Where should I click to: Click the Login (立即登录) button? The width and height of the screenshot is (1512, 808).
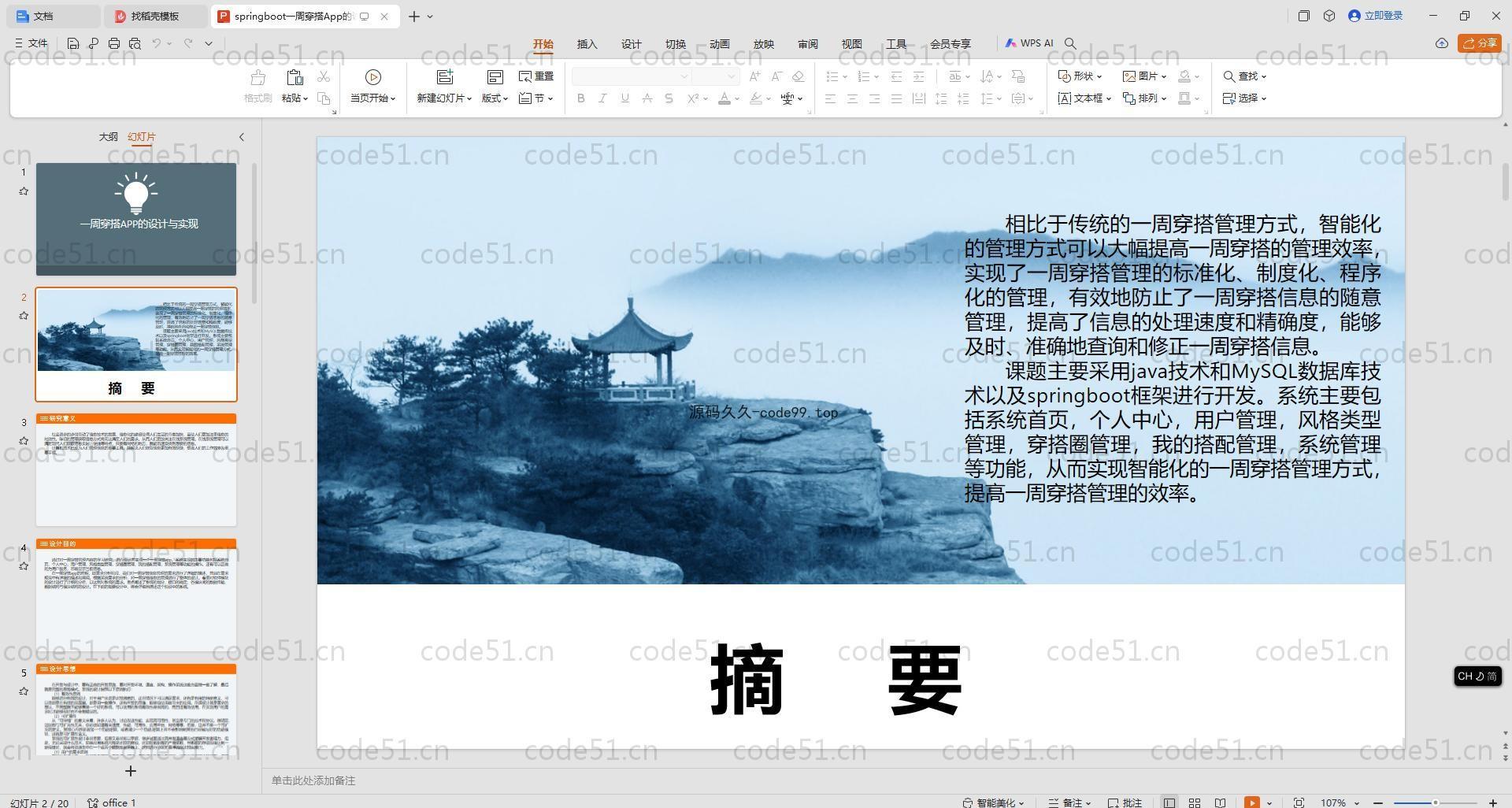(1376, 16)
